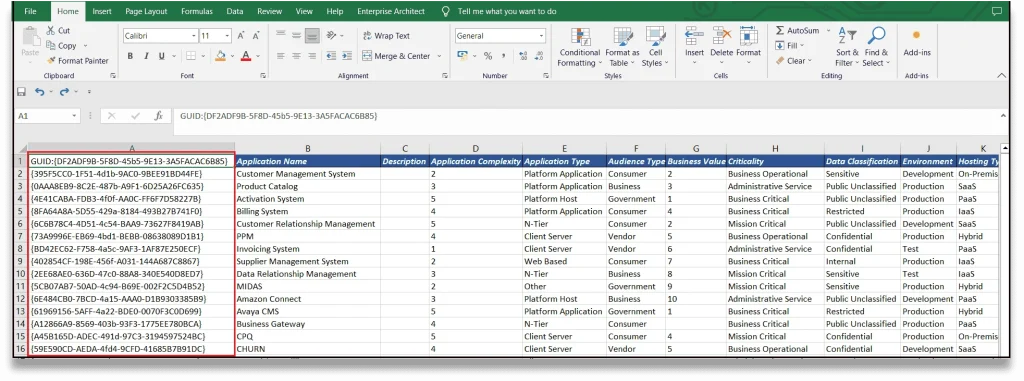Click the Fill down-arrow icon

pyautogui.click(x=780, y=46)
